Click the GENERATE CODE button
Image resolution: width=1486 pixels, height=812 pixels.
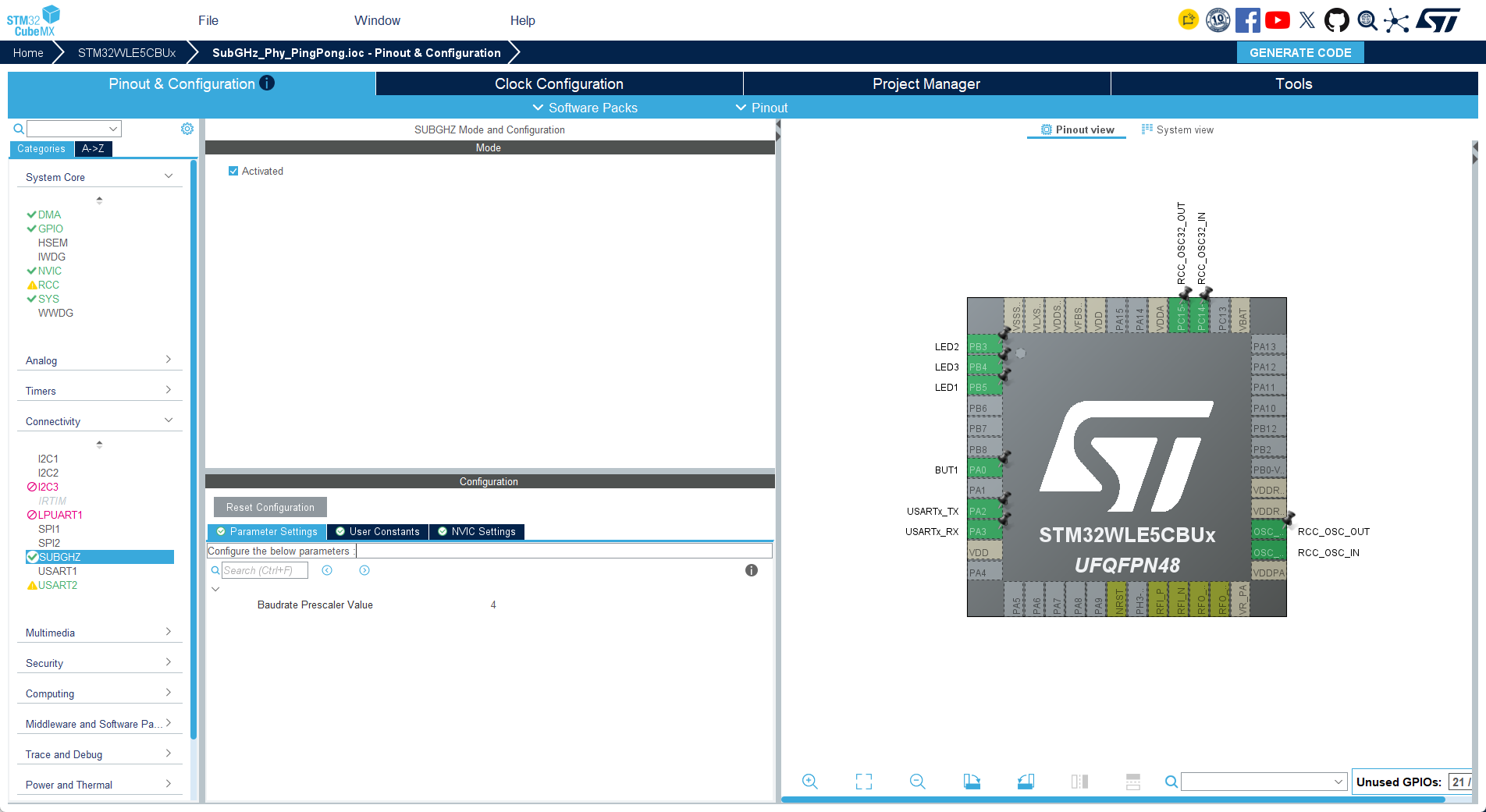(1300, 52)
